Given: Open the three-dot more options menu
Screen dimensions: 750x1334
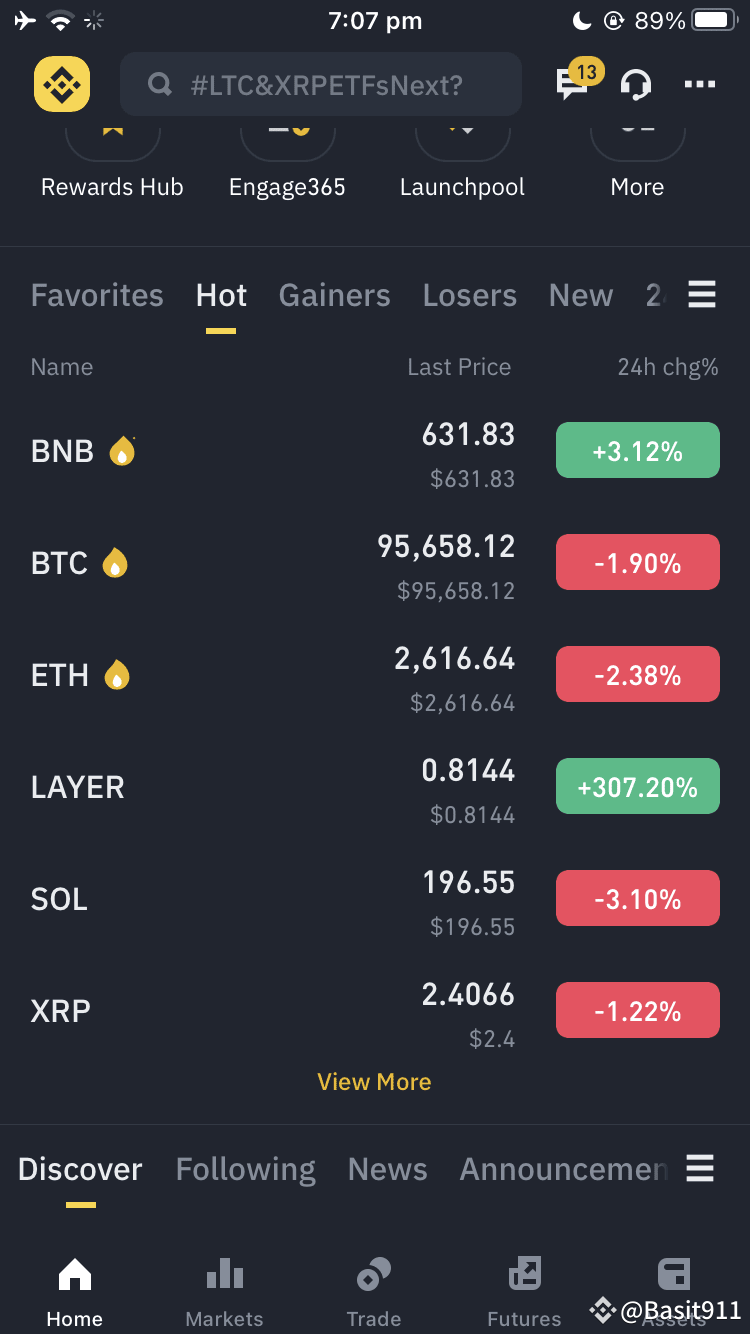Looking at the screenshot, I should 700,85.
